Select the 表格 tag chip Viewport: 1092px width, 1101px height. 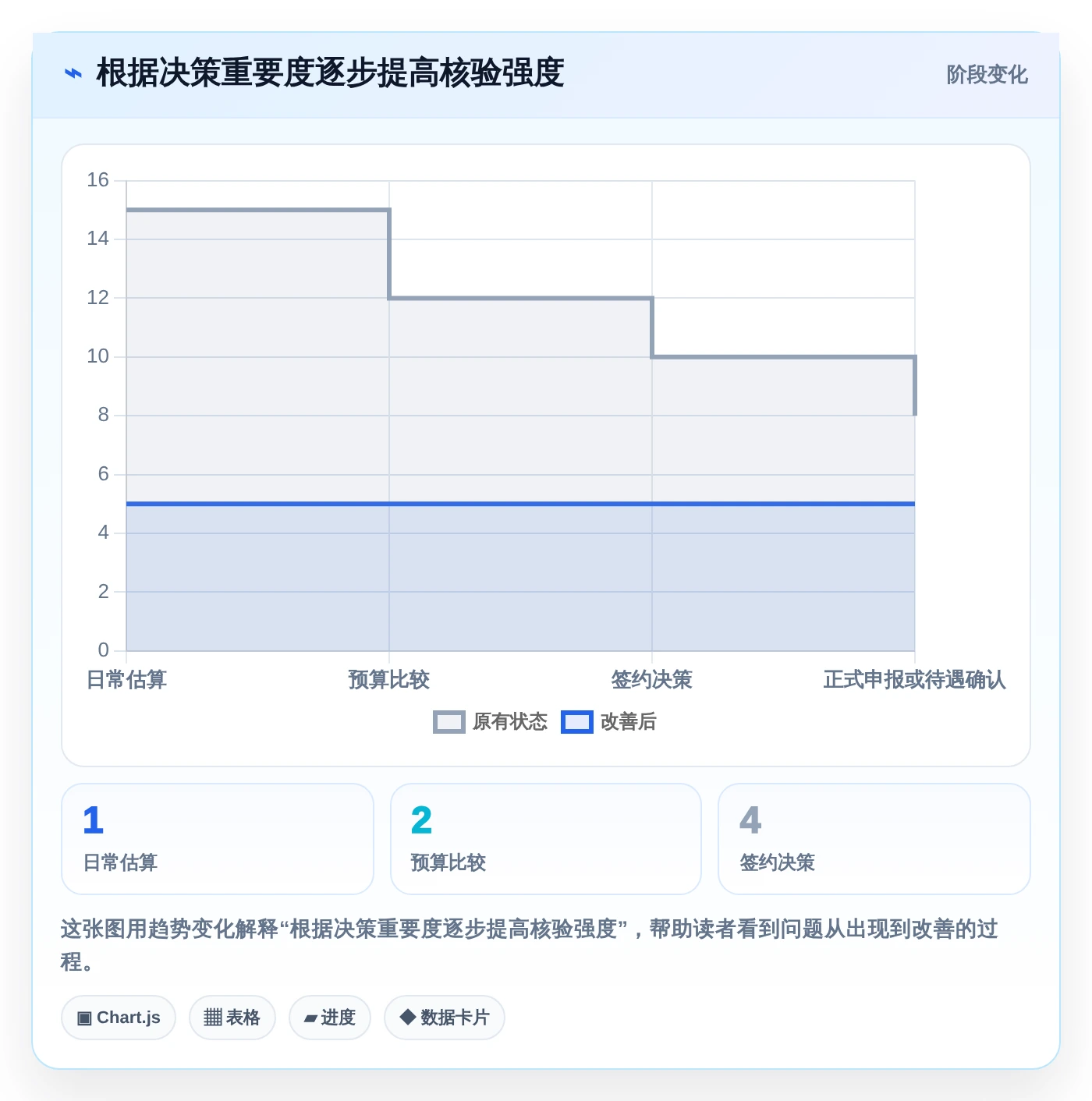point(232,1018)
